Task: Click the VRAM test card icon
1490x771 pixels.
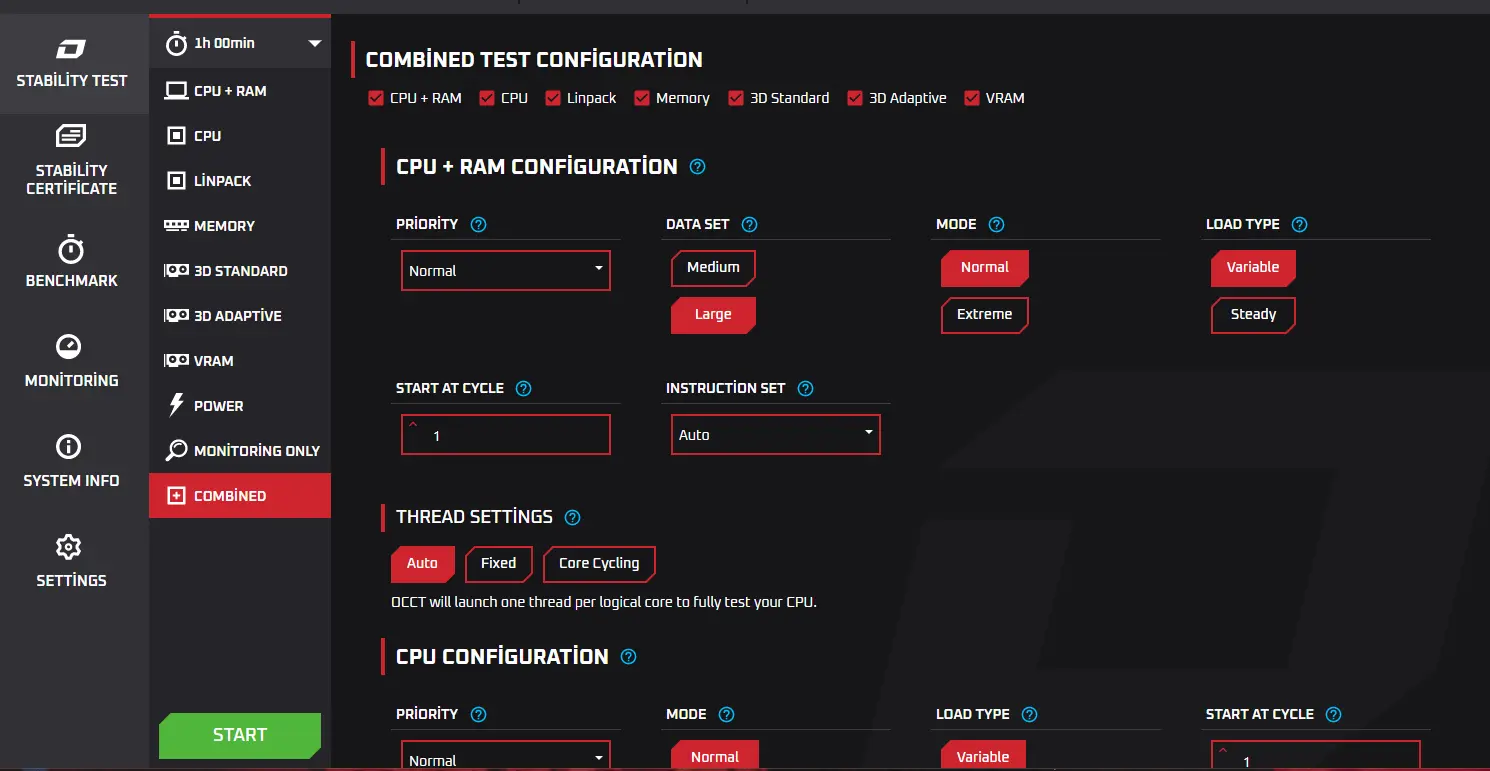Action: 176,360
